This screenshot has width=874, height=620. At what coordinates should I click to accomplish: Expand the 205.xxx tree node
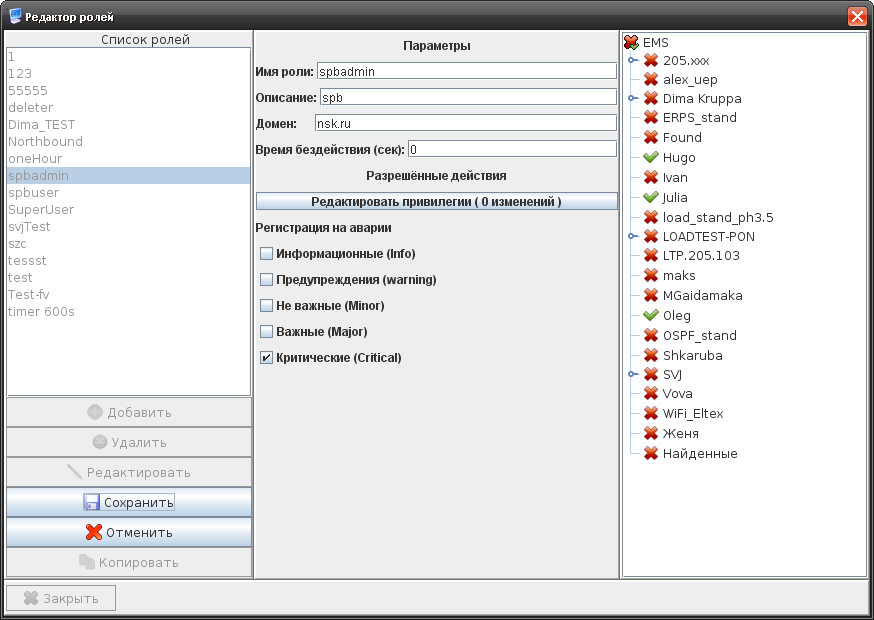(632, 60)
